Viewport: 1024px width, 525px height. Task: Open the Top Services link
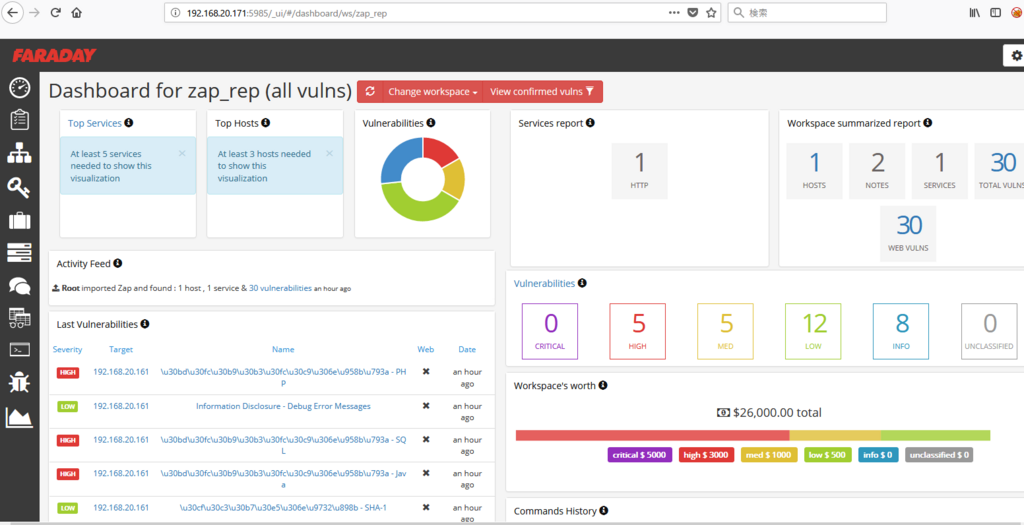point(95,123)
